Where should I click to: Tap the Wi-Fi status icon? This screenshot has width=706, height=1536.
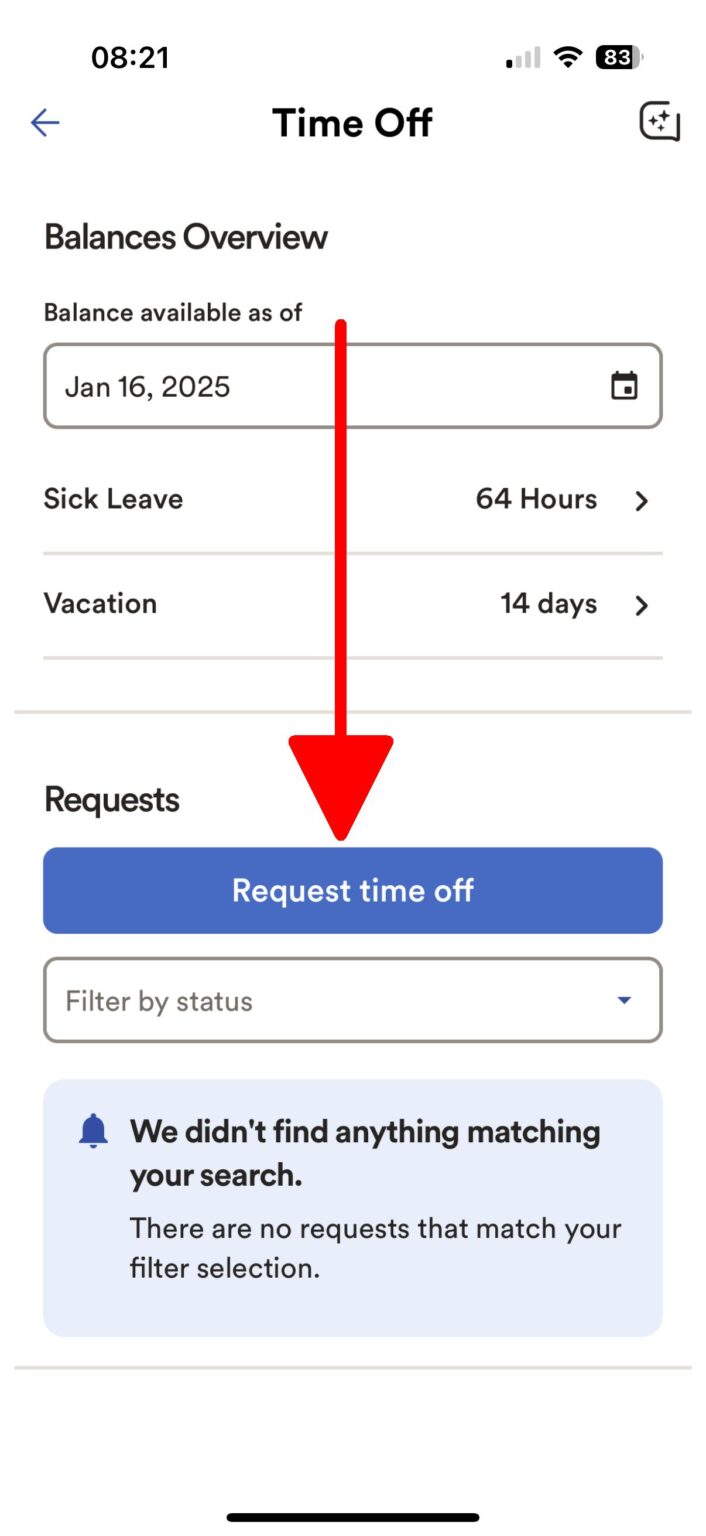pos(568,58)
